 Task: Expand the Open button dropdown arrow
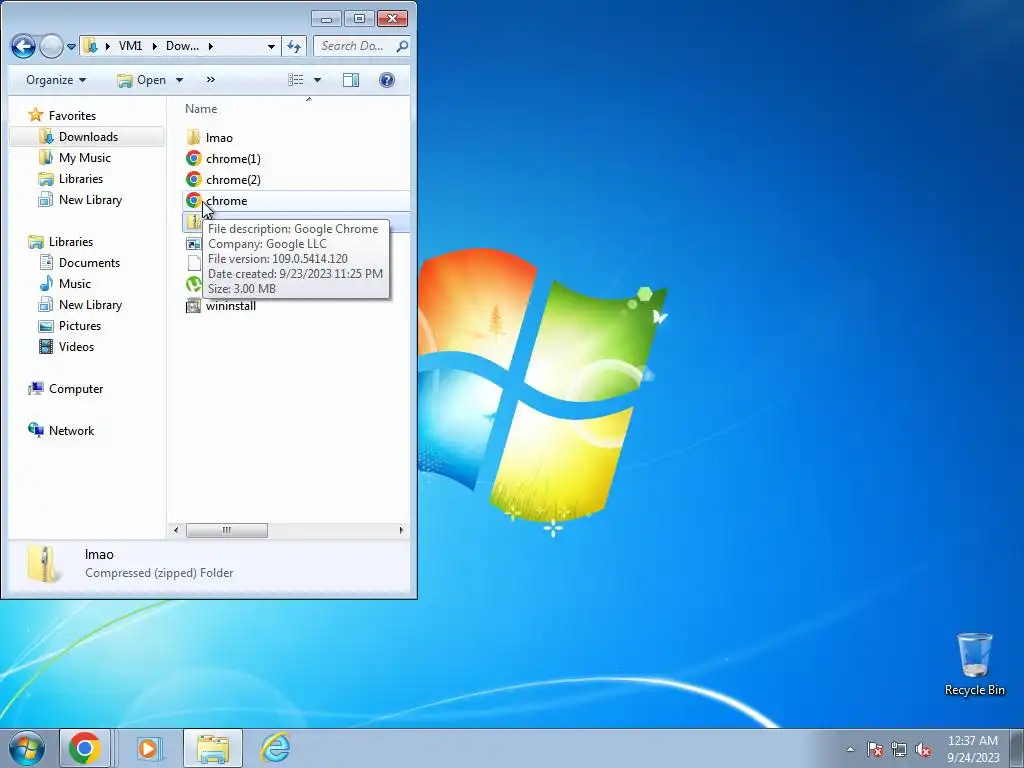179,80
